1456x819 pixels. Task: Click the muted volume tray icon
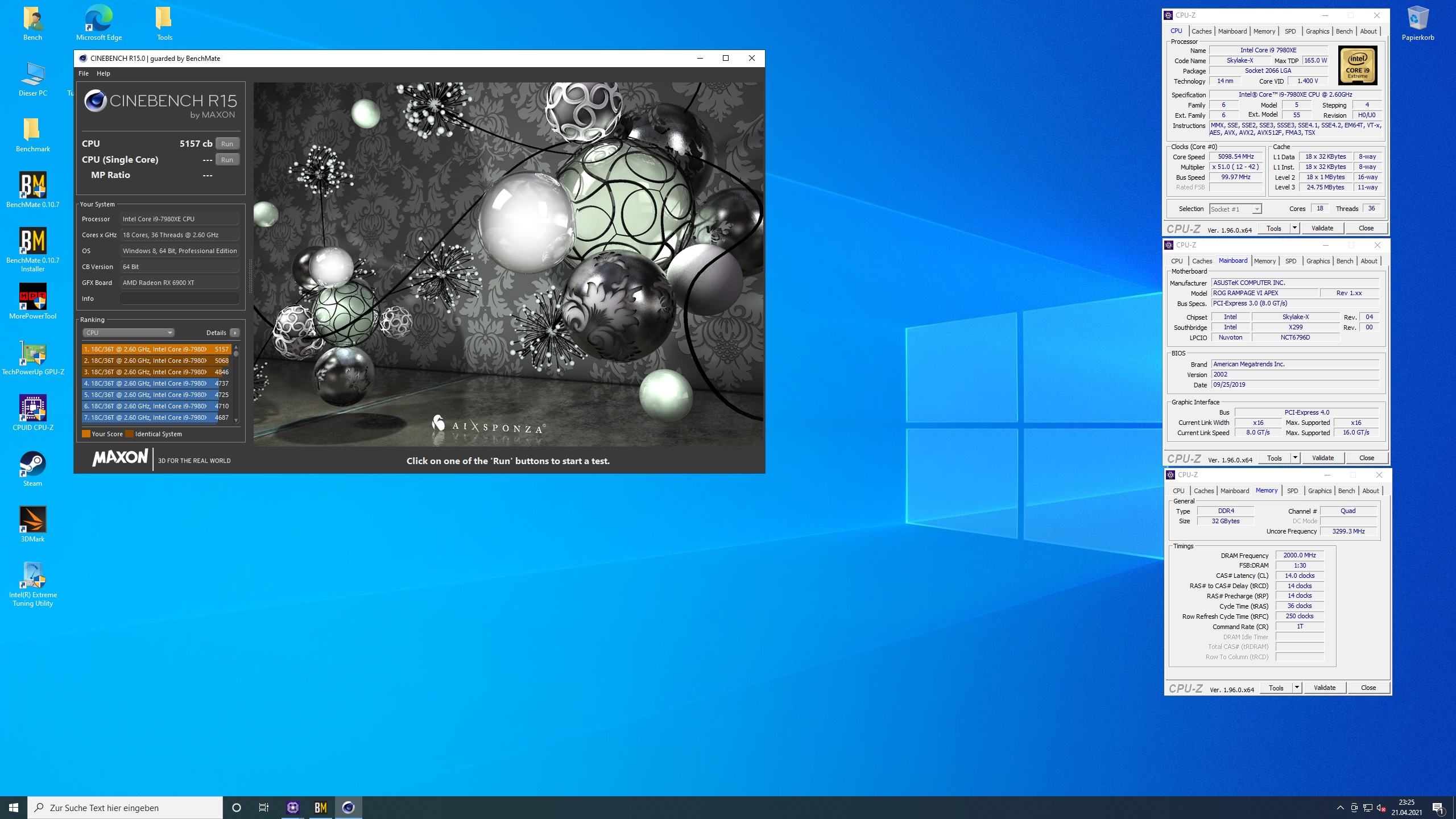(1381, 808)
